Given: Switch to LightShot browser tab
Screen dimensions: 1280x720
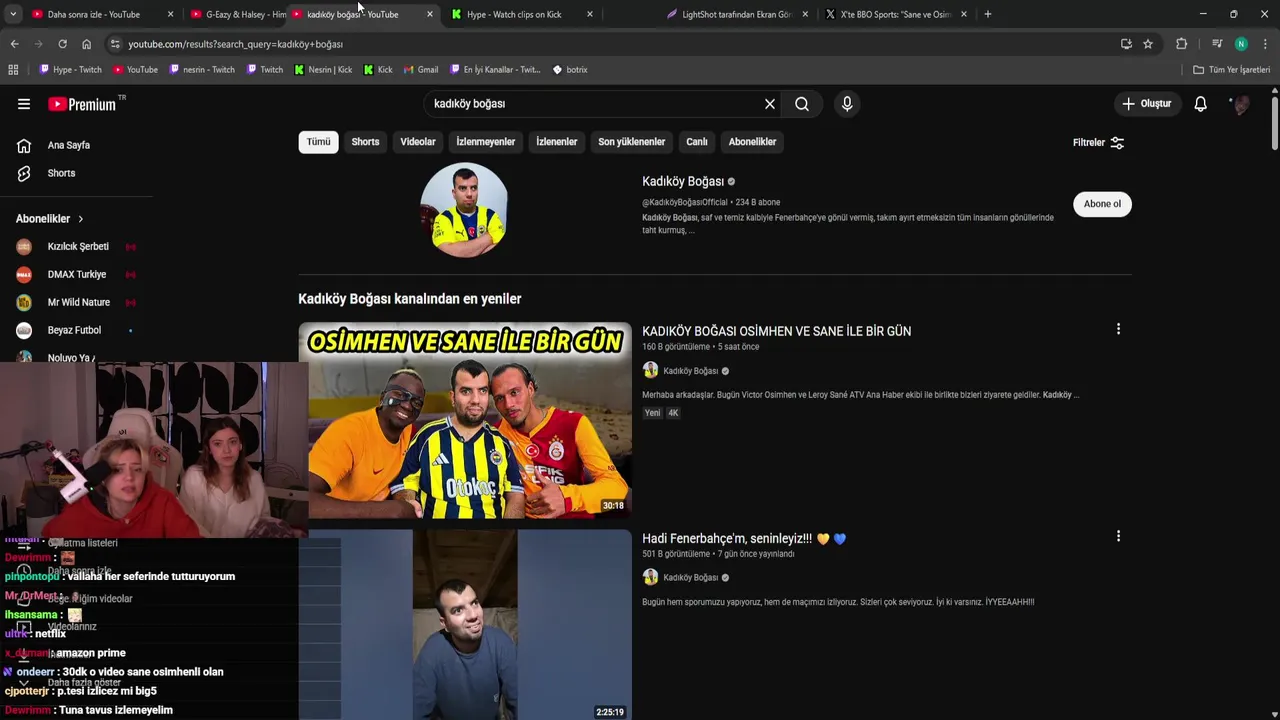Looking at the screenshot, I should [736, 14].
